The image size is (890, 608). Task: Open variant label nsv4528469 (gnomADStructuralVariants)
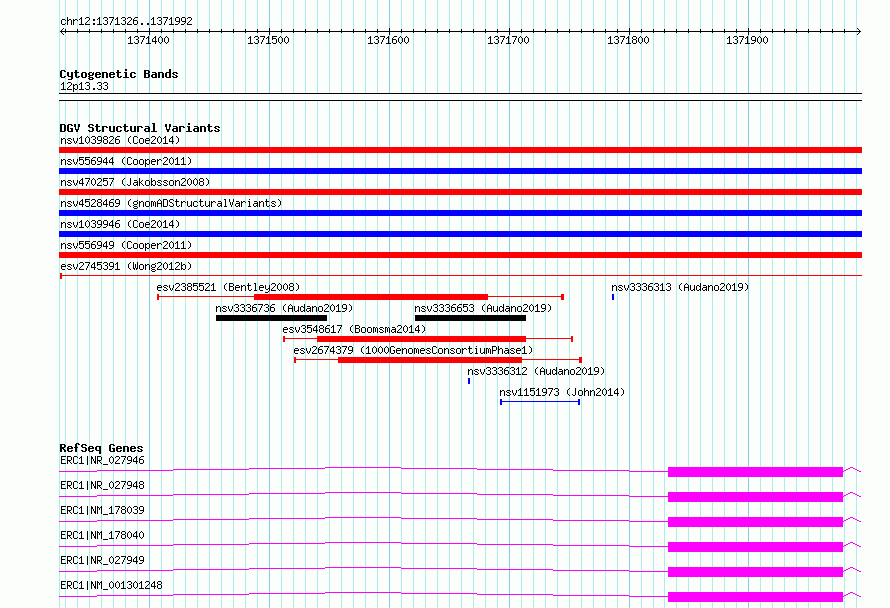click(x=171, y=203)
